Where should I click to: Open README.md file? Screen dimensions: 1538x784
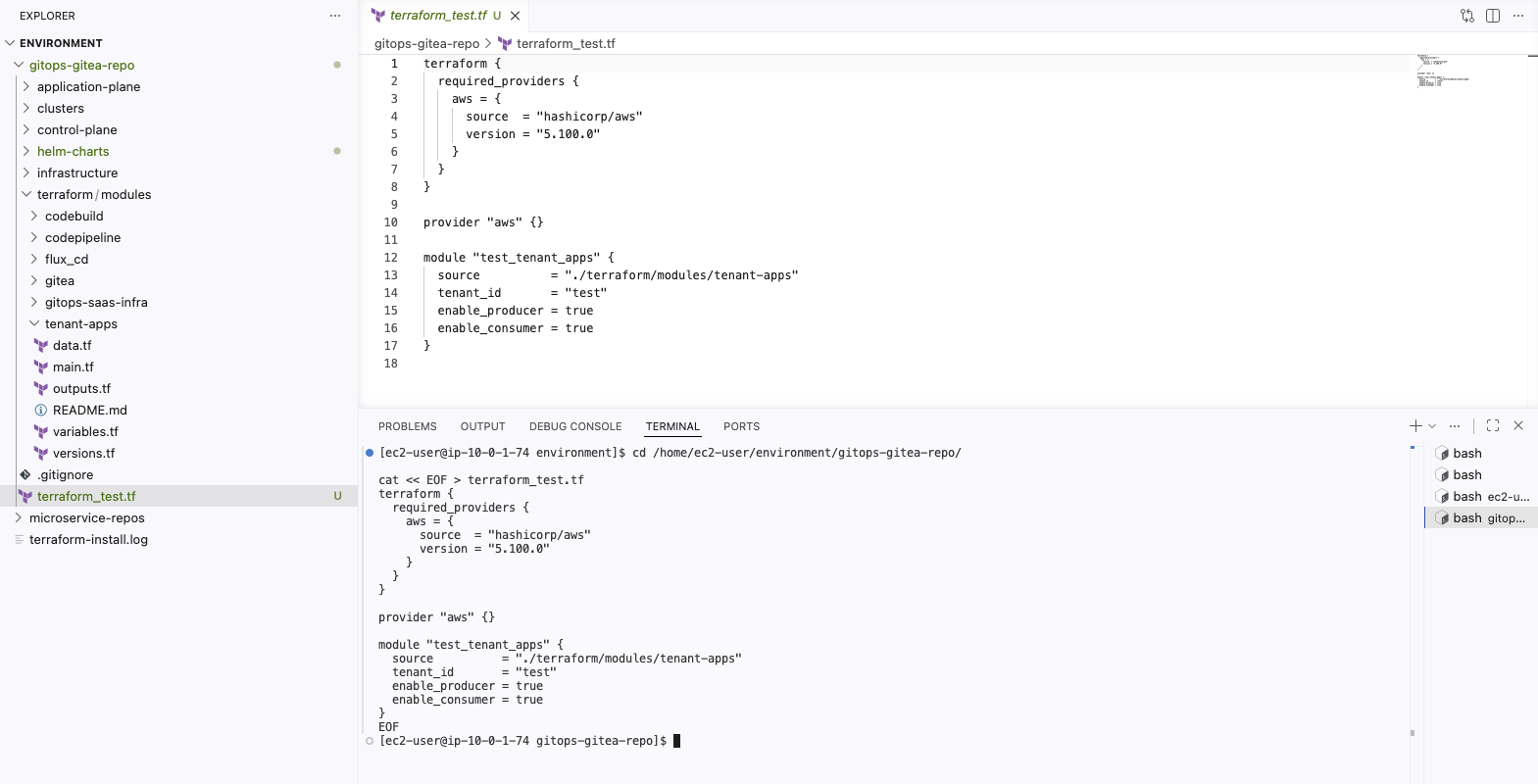click(x=89, y=411)
